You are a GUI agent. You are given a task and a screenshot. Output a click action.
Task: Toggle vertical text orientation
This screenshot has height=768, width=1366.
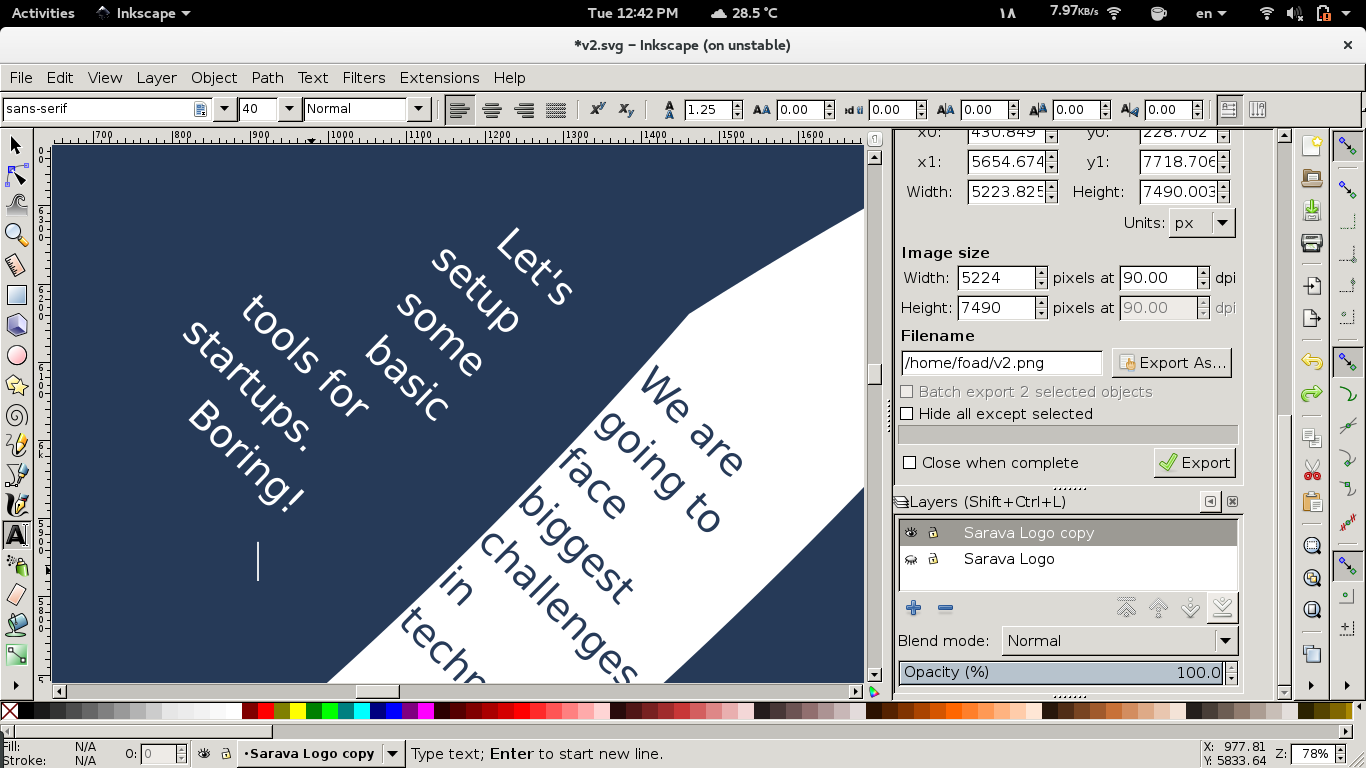click(1257, 110)
